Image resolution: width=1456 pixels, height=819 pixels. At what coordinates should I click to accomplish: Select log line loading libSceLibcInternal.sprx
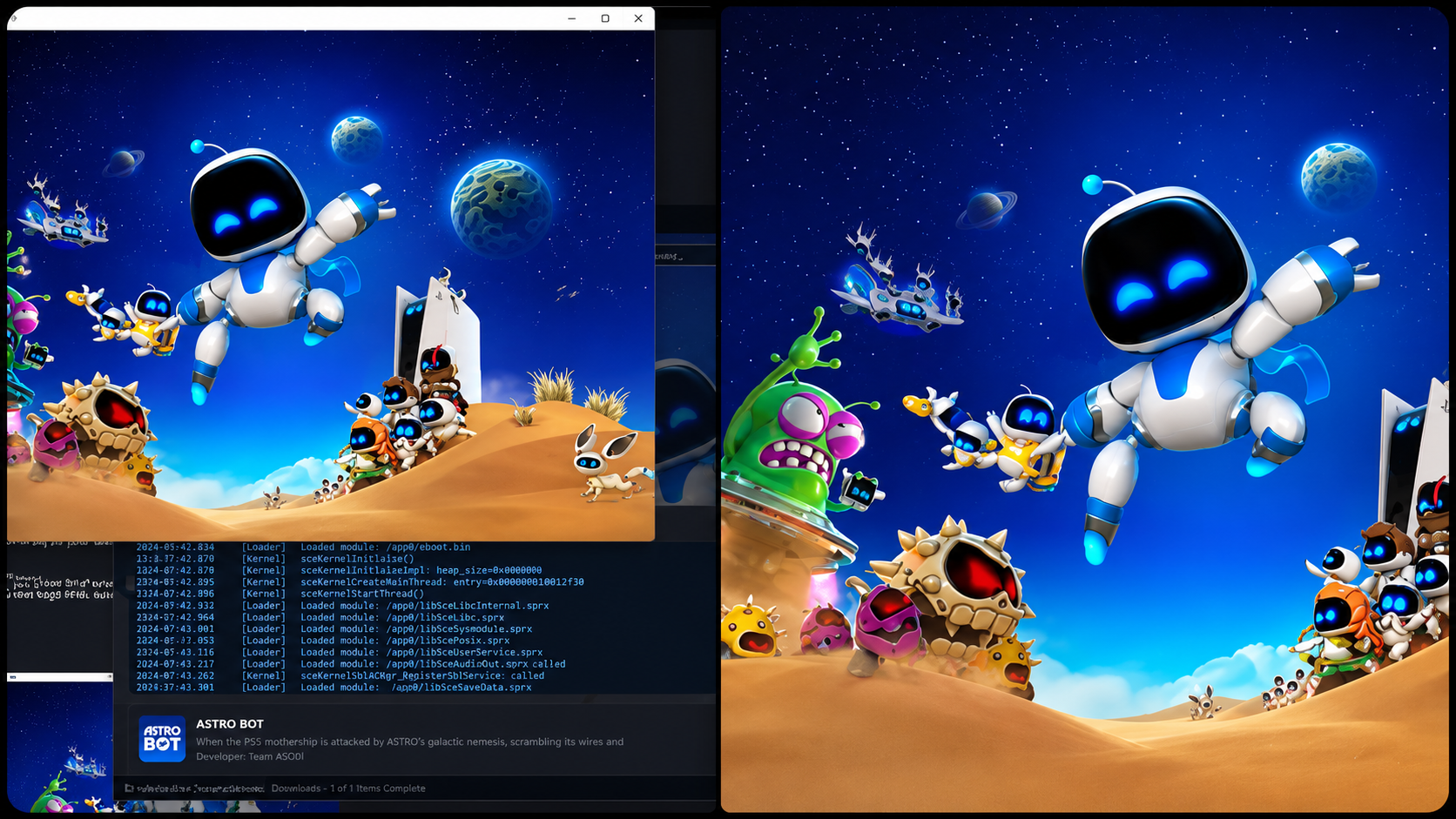pos(342,606)
